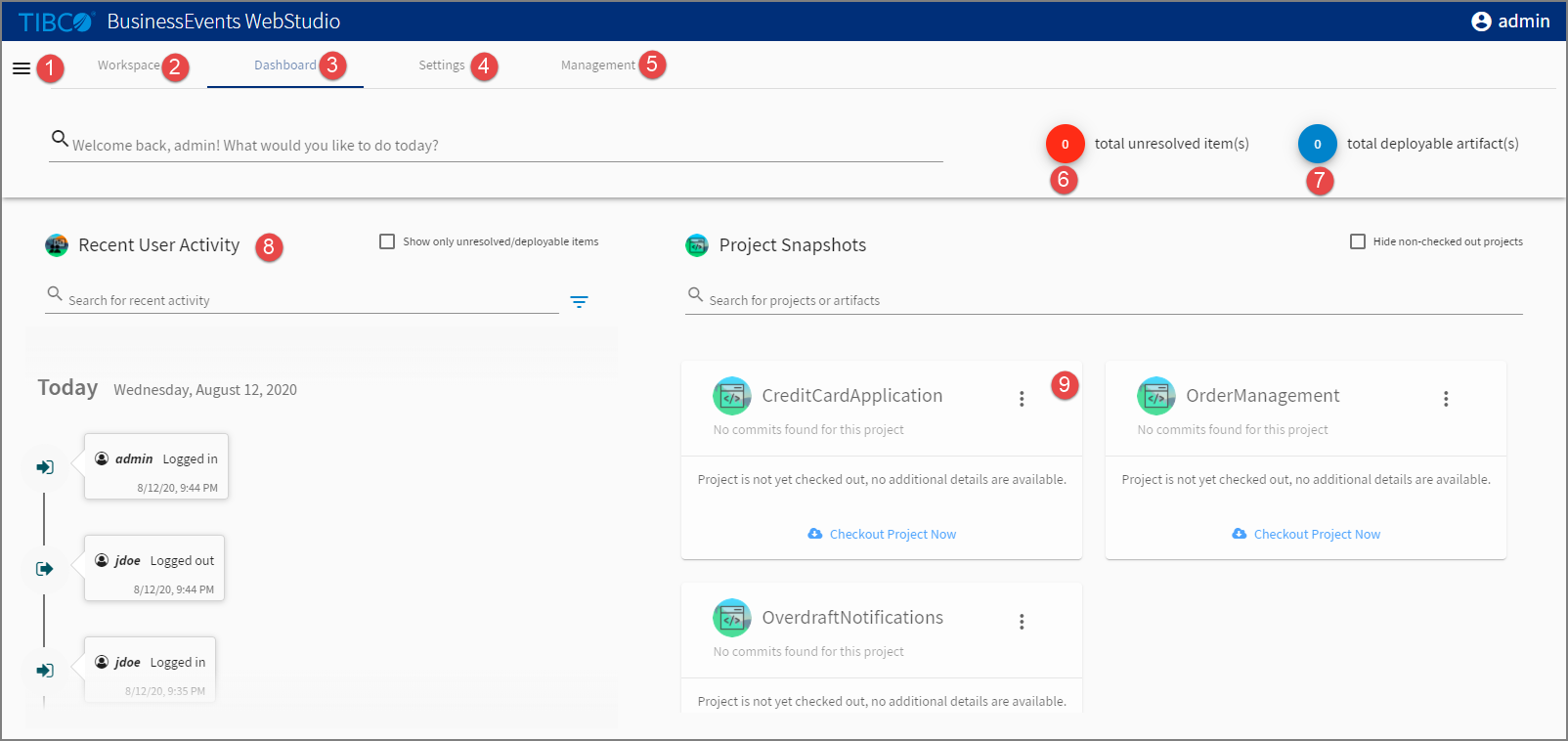Check Hide non-checked out projects
The width and height of the screenshot is (1568, 741).
click(1358, 241)
